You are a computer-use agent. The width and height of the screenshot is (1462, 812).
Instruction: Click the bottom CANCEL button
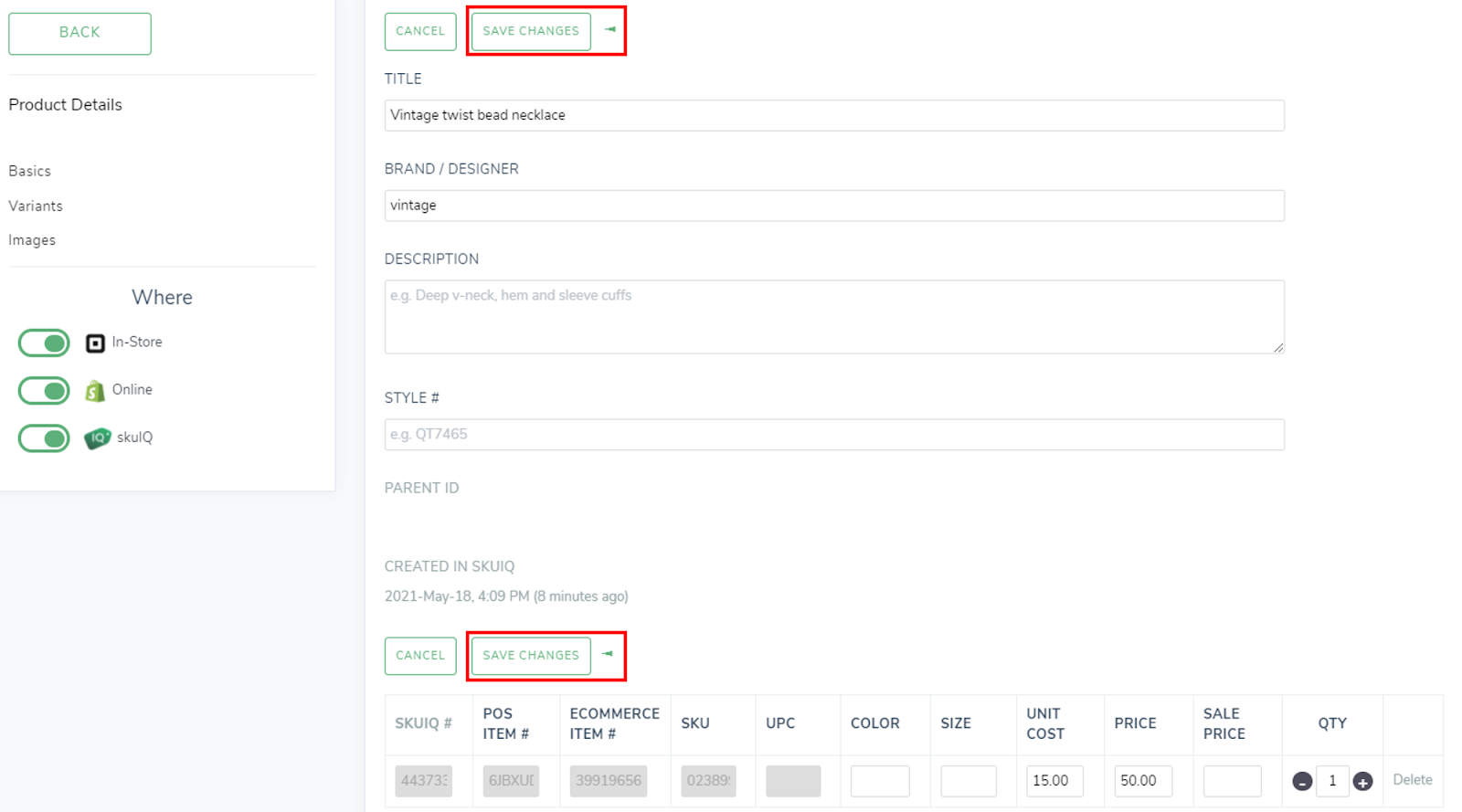(x=420, y=656)
